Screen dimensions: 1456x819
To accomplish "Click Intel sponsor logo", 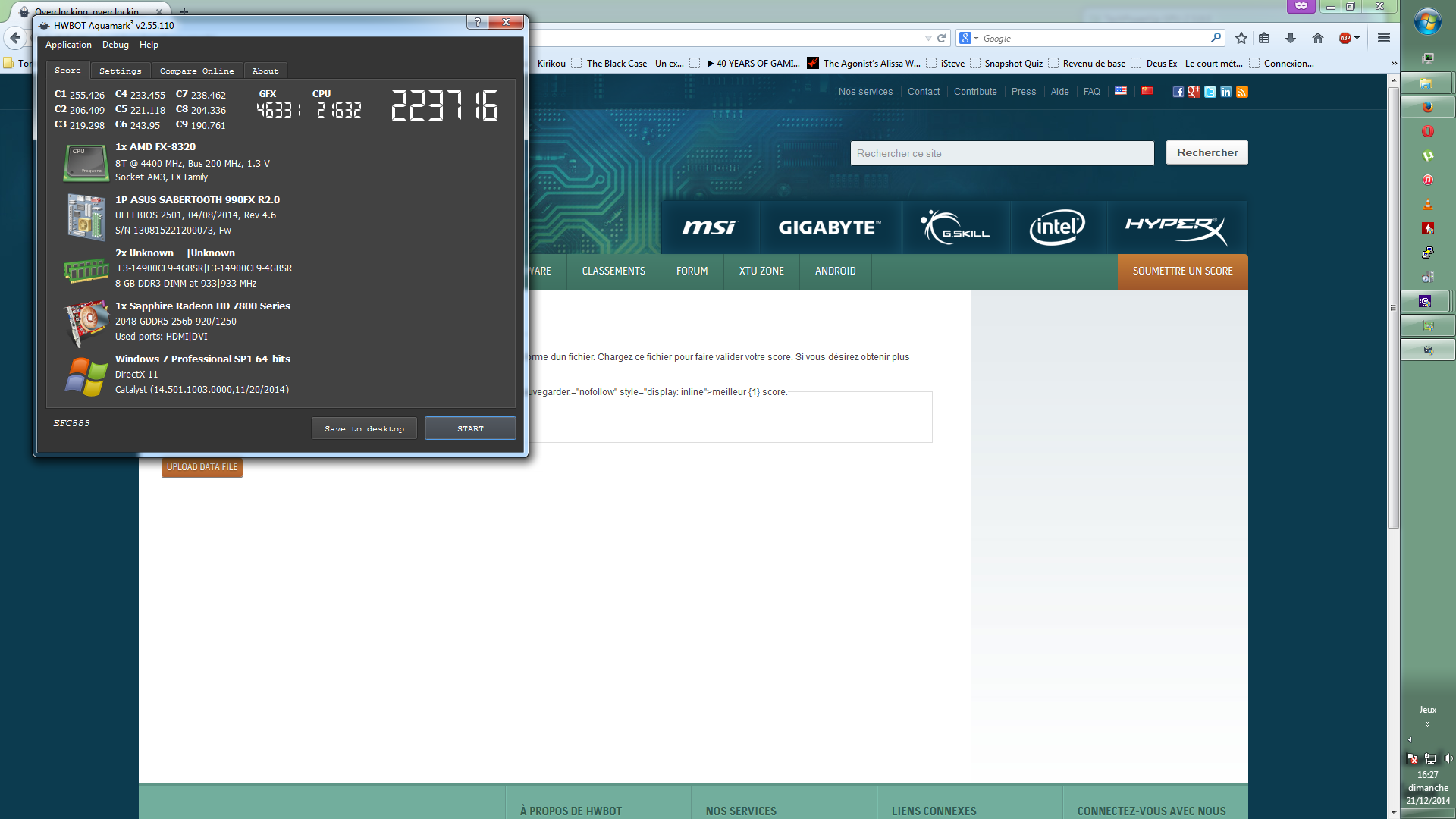I will pyautogui.click(x=1057, y=227).
